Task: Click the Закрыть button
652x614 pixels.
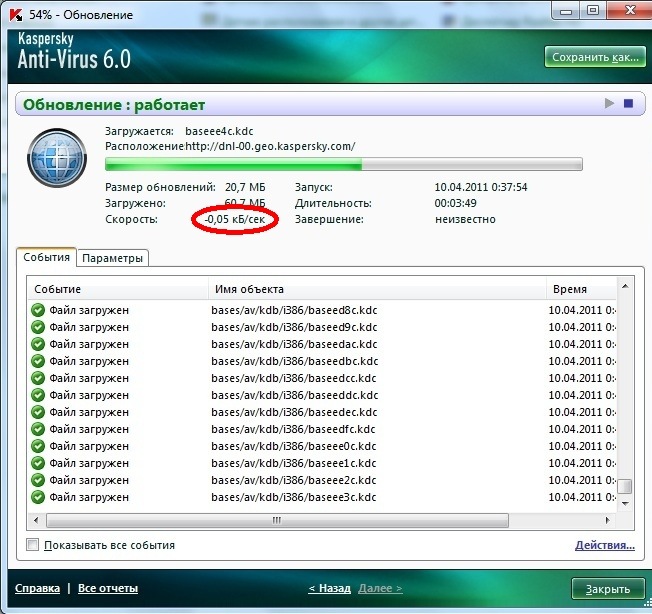Action: [x=608, y=589]
